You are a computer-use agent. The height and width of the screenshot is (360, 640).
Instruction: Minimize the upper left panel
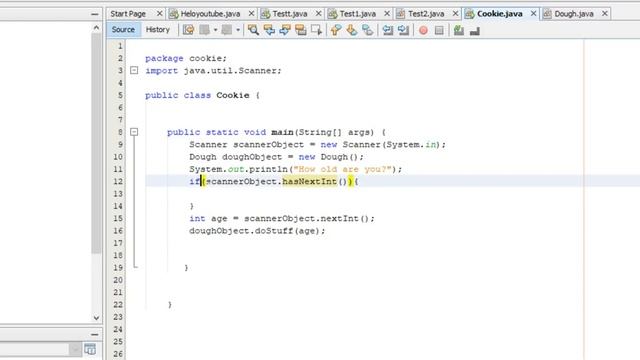click(x=95, y=14)
